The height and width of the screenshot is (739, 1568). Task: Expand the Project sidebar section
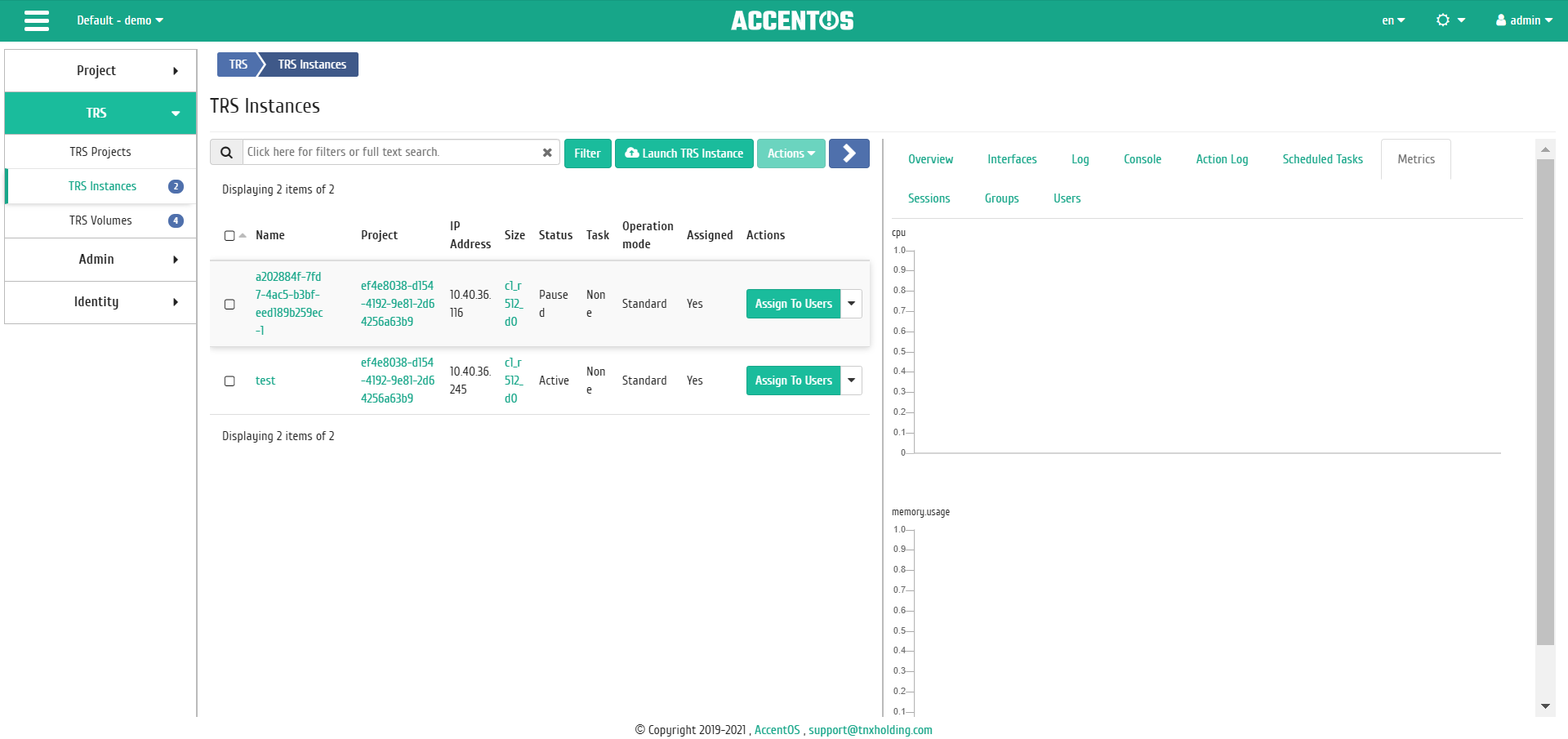[x=100, y=71]
